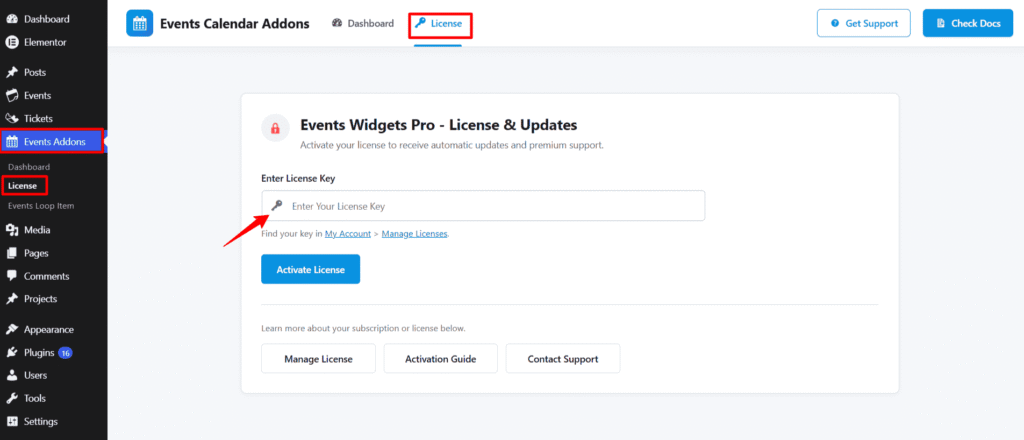Screen dimensions: 1024x440
Task: Click the Media icon in the sidebar
Action: coord(12,230)
